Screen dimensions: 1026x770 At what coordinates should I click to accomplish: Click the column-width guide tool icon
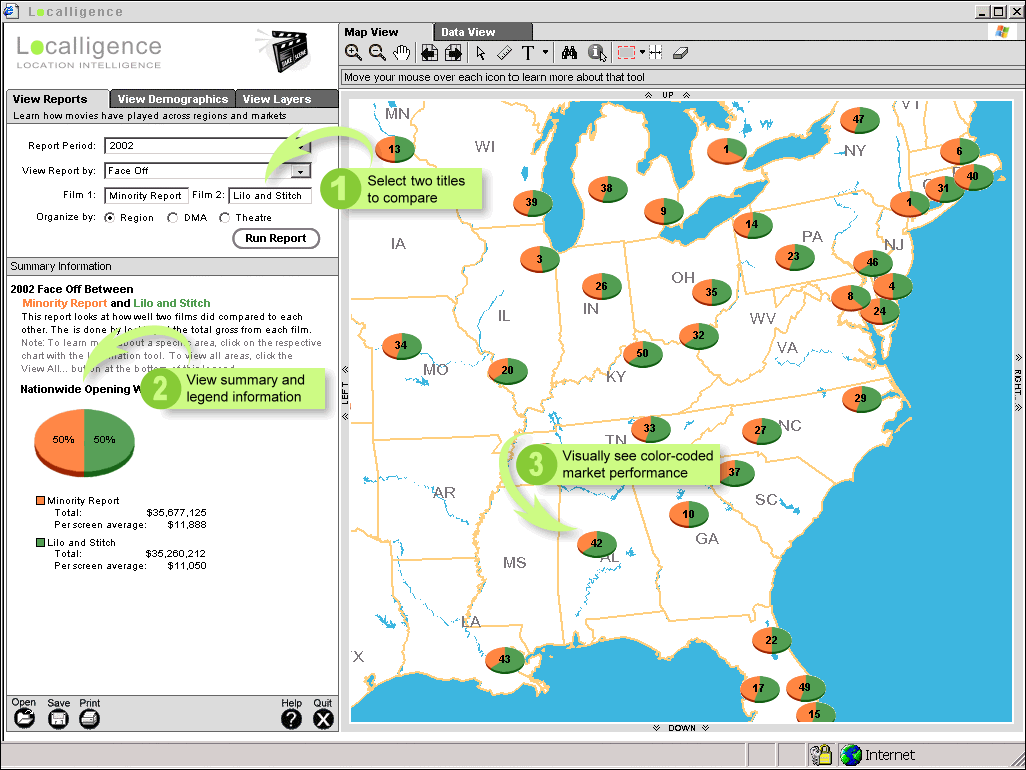655,53
